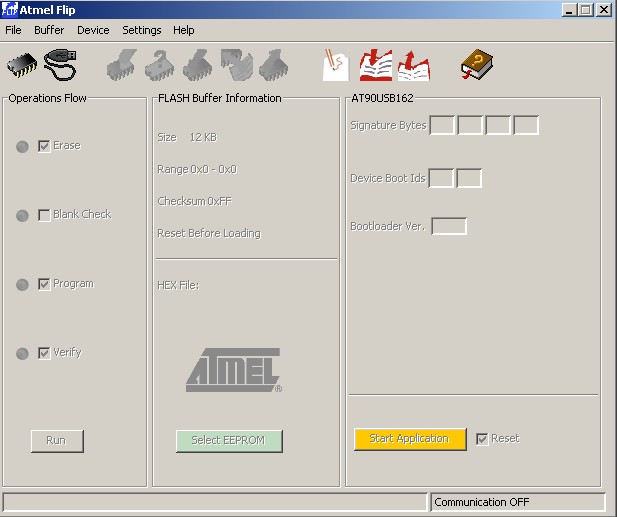Click the Reset Before Loading text

[209, 233]
